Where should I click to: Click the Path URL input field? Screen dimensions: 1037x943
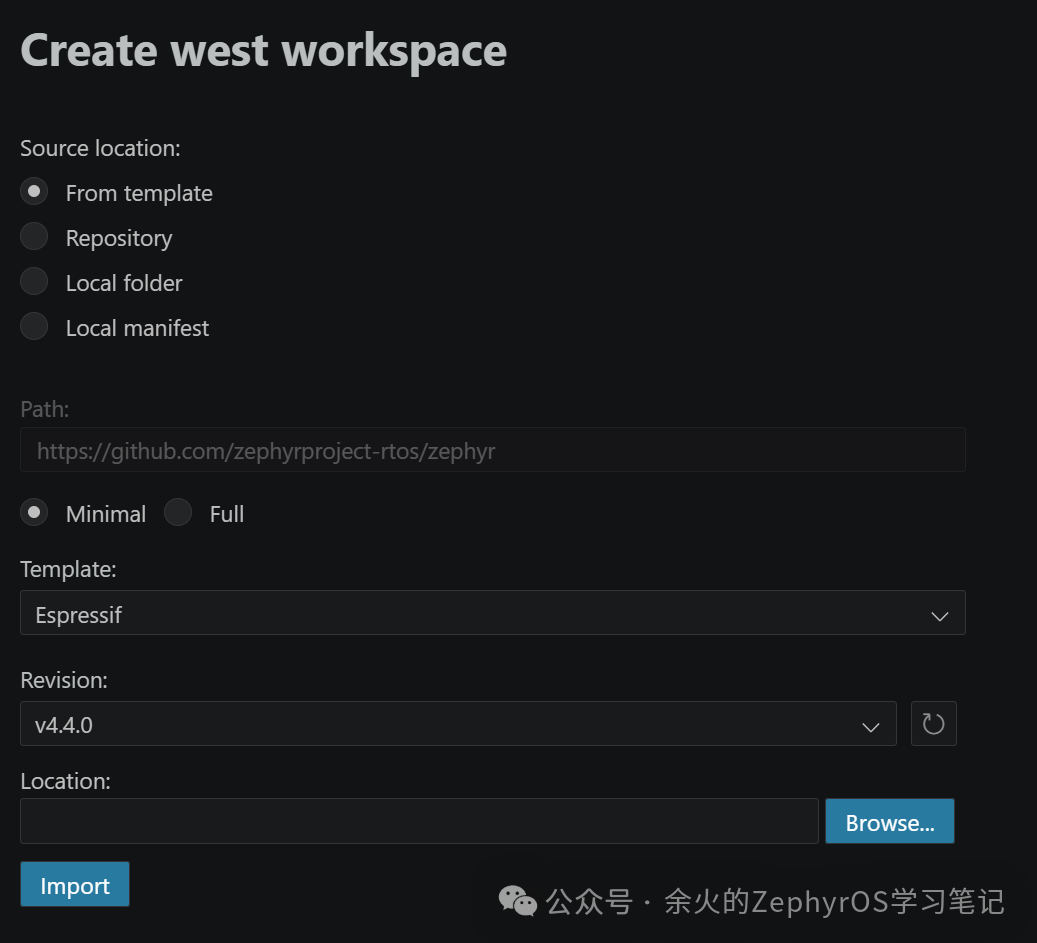[x=493, y=450]
